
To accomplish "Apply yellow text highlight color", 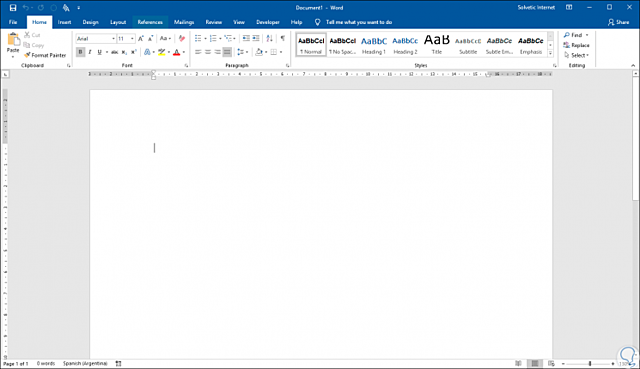I will (x=162, y=52).
